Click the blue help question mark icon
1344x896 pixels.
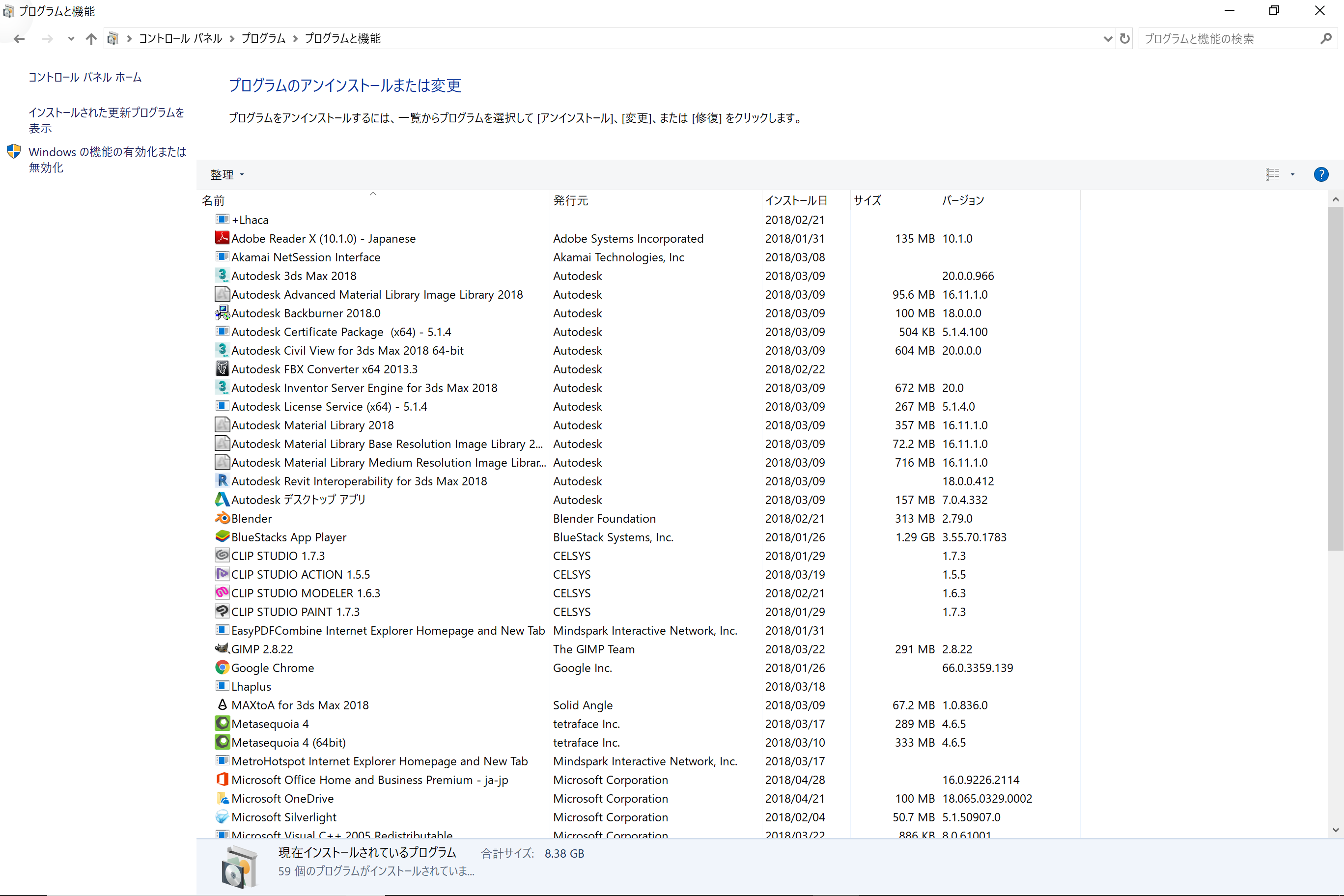click(1320, 174)
